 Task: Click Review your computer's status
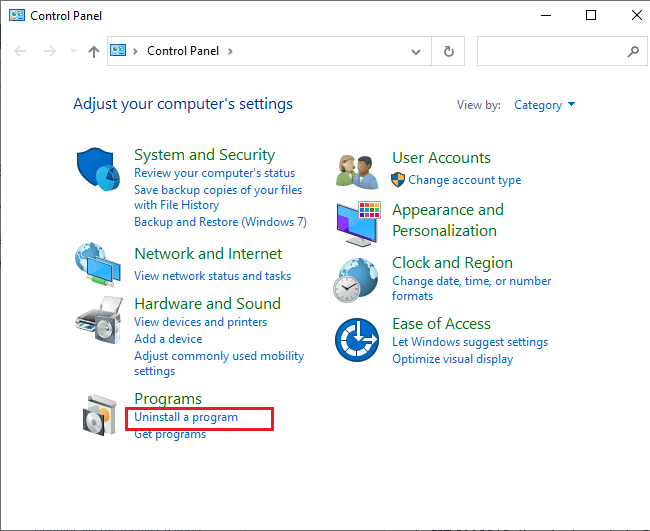coord(214,173)
